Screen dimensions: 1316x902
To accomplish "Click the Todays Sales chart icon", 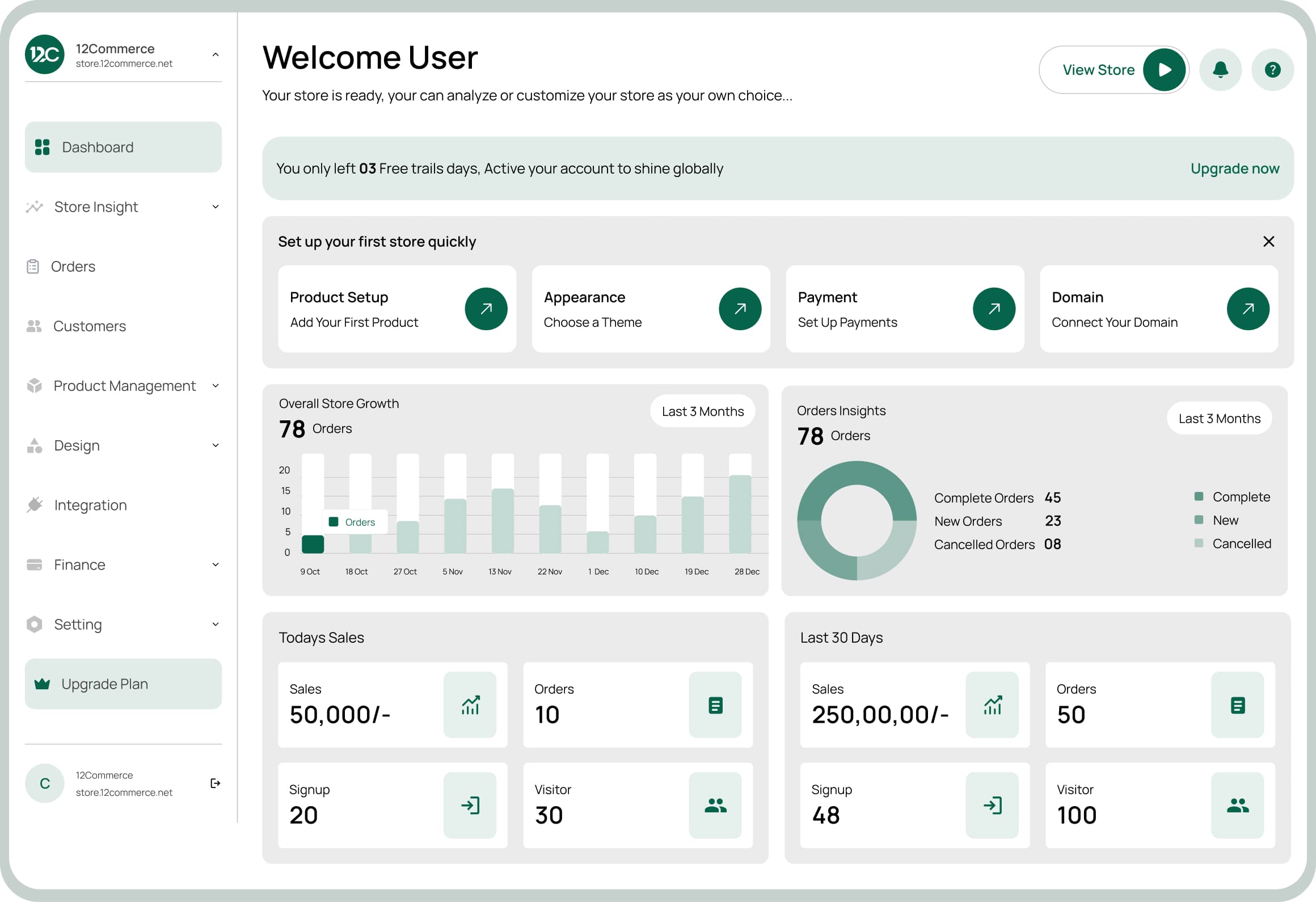I will 470,705.
